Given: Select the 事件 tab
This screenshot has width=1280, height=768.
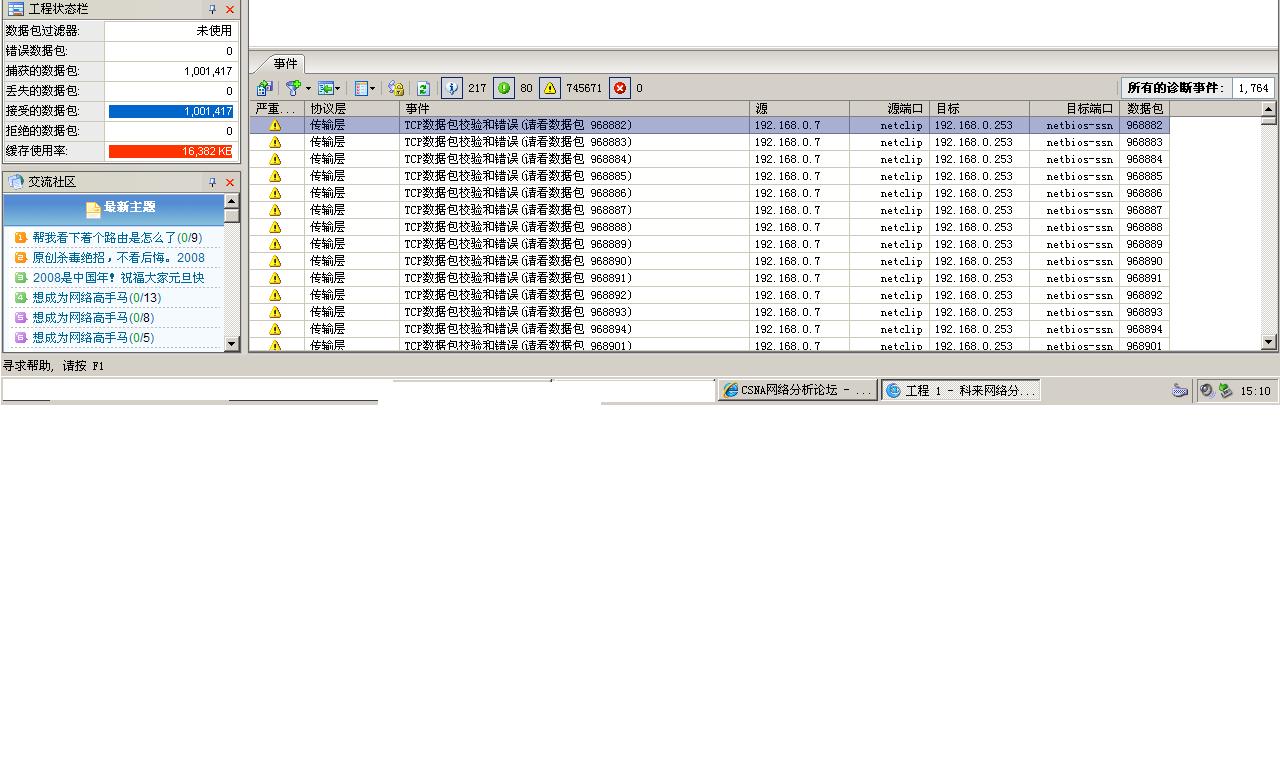Looking at the screenshot, I should point(285,64).
